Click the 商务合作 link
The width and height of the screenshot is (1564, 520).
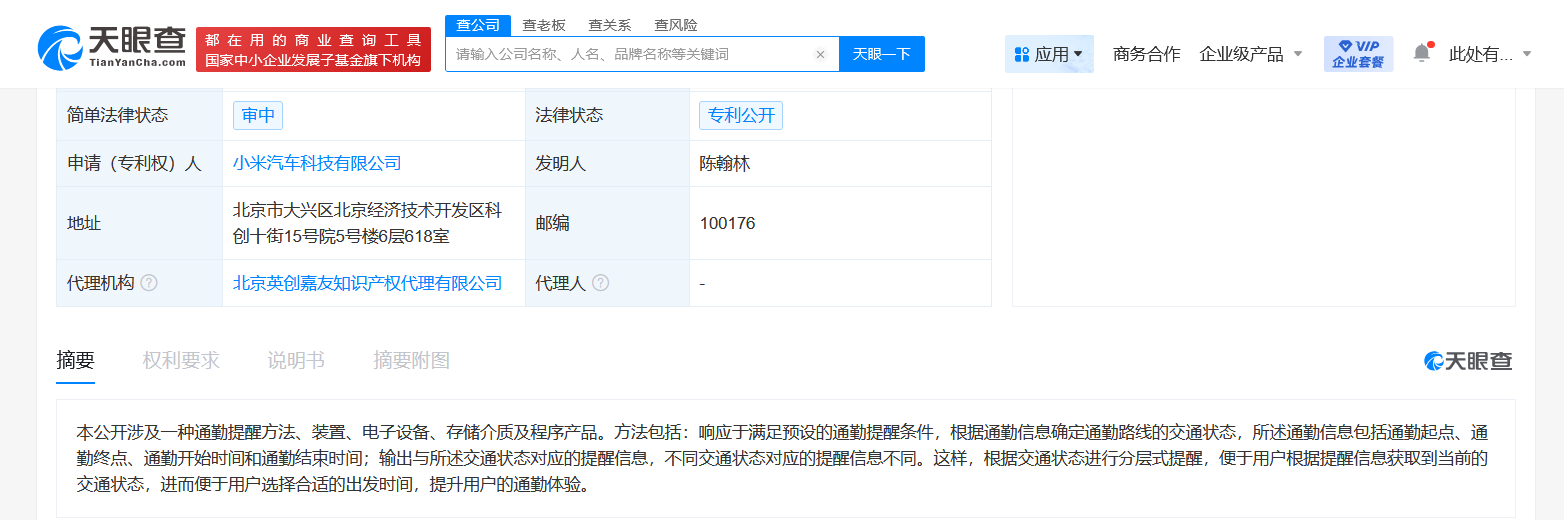[x=1146, y=54]
